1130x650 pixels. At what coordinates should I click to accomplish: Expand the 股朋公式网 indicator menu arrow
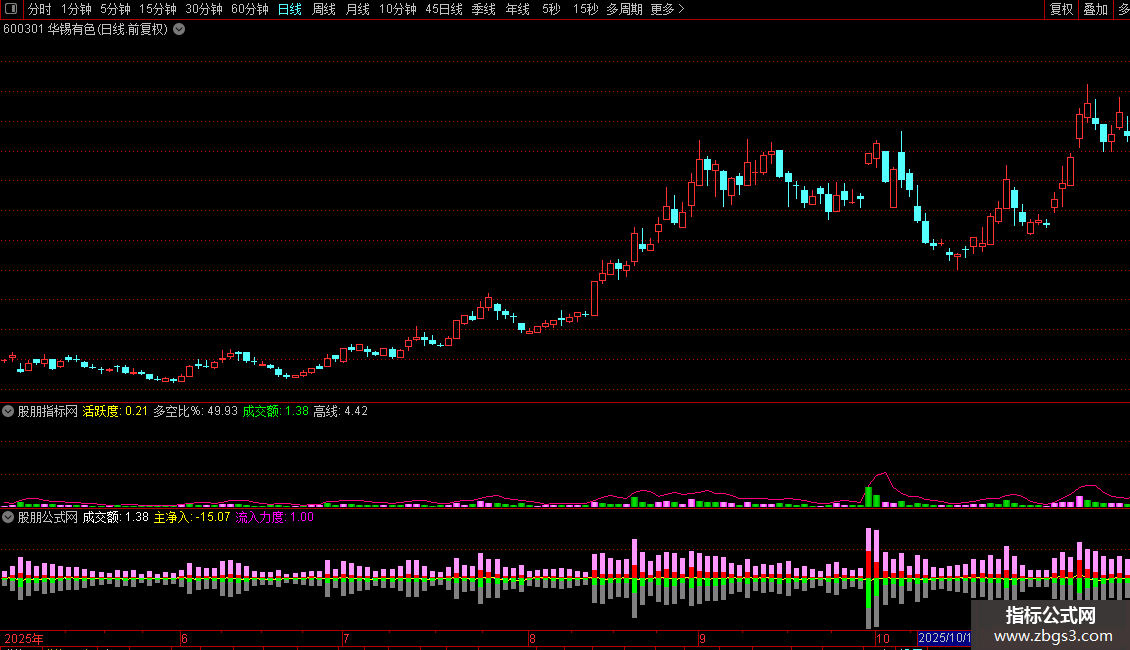coord(8,517)
